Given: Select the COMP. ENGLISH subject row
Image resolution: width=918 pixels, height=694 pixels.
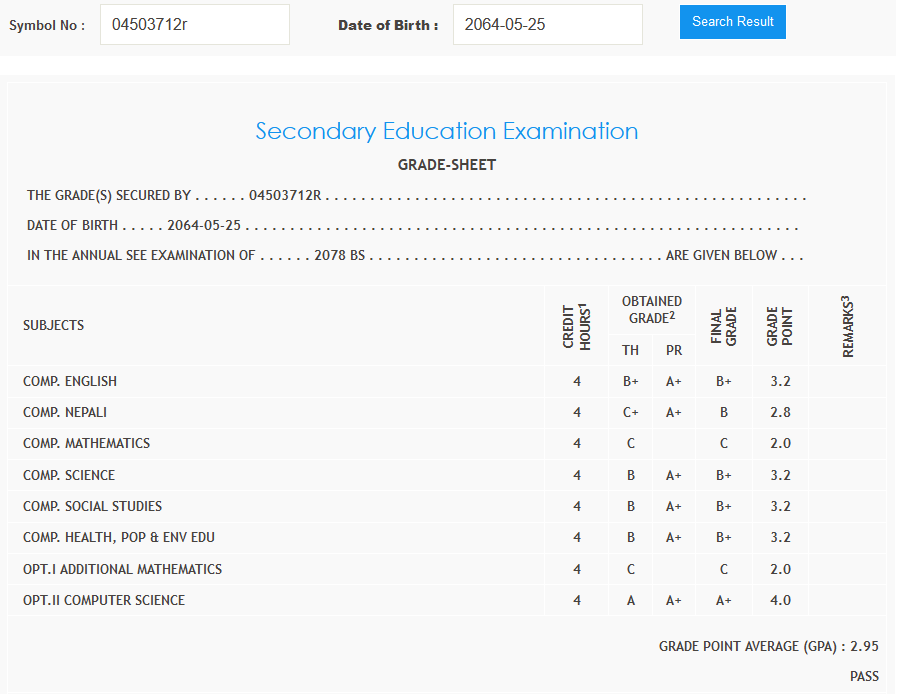Looking at the screenshot, I should [x=70, y=381].
